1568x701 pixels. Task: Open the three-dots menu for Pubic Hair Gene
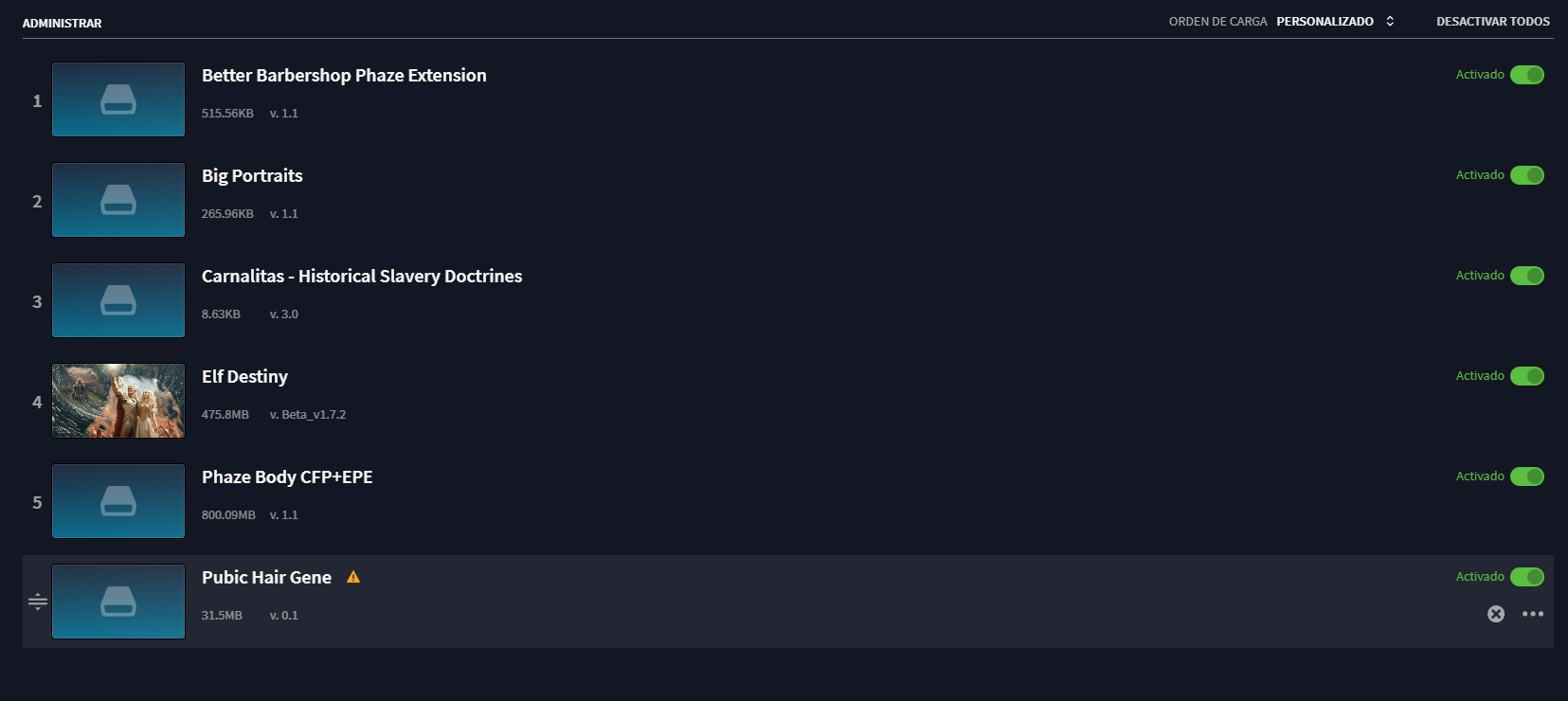pyautogui.click(x=1533, y=614)
